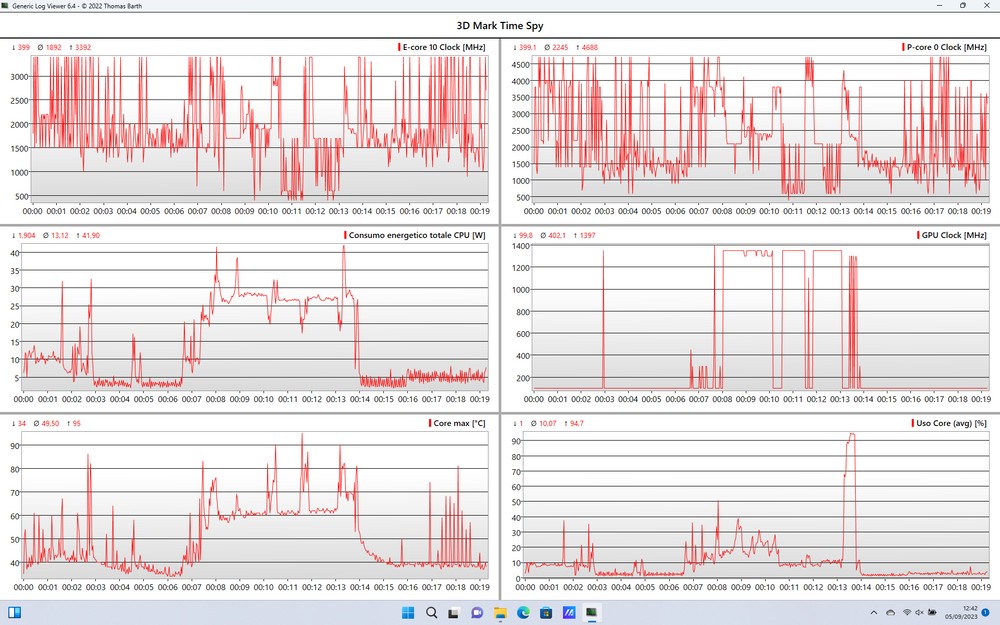1000x625 pixels.
Task: Open Task View on the taskbar
Action: tap(453, 613)
